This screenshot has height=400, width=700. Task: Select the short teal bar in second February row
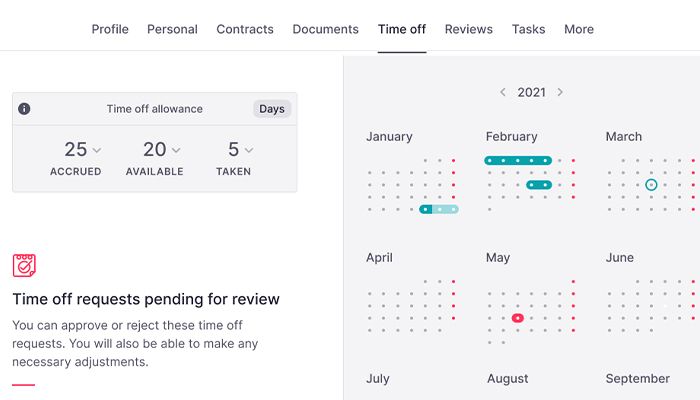click(x=539, y=185)
